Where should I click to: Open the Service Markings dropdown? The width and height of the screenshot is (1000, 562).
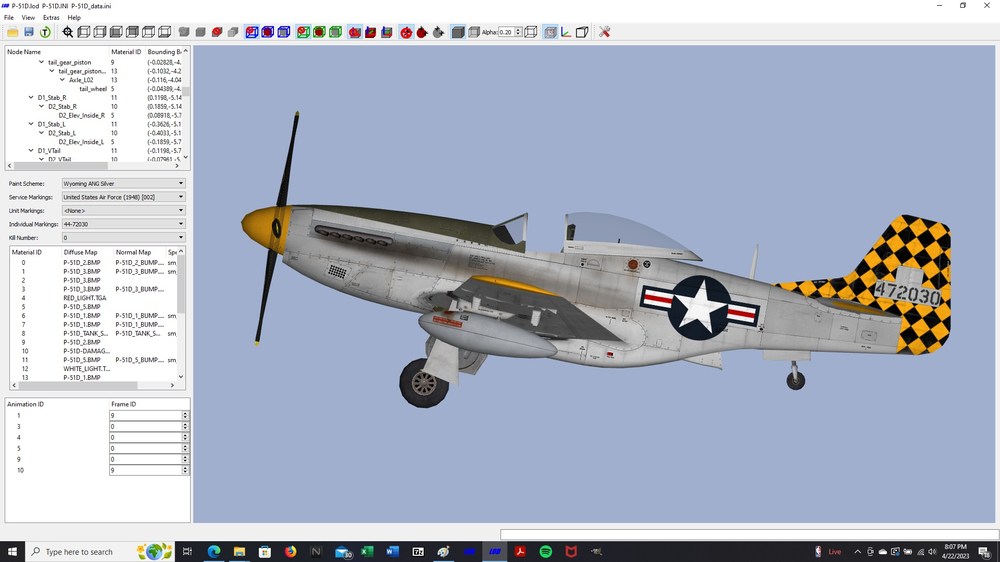tap(123, 197)
